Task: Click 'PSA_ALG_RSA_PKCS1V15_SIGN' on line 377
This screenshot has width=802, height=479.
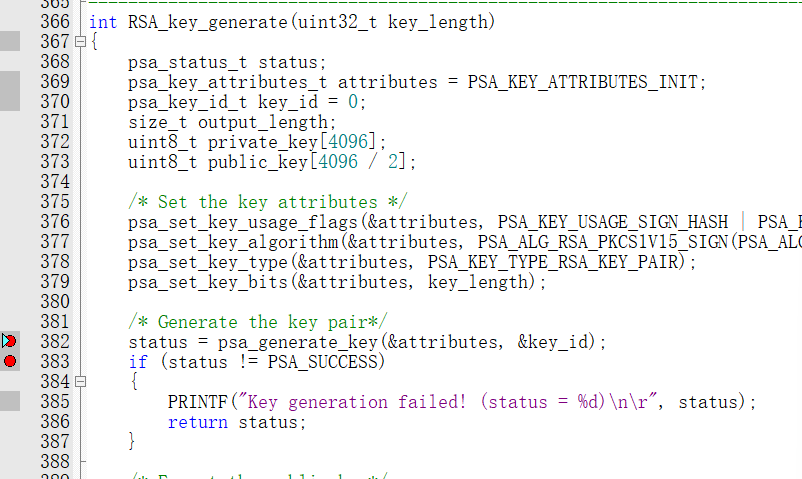Action: coord(603,242)
